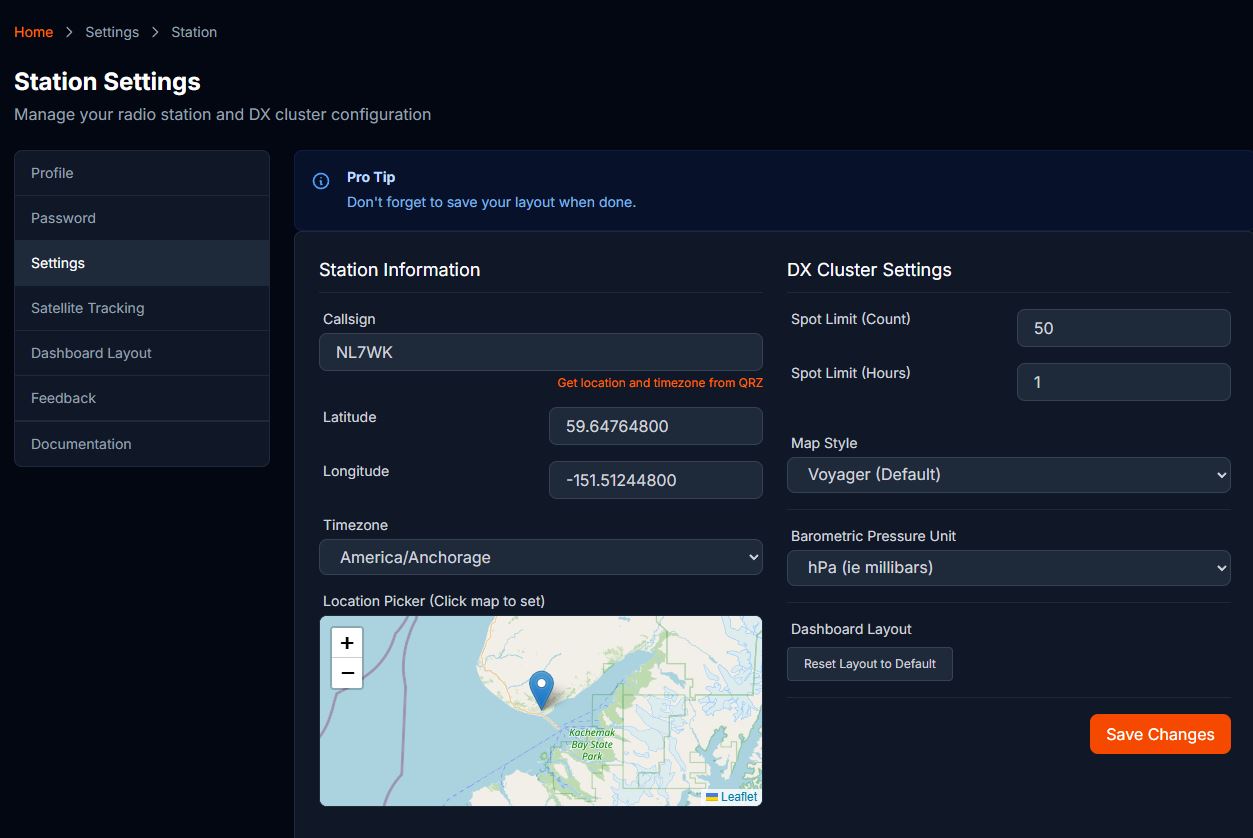Viewport: 1253px width, 838px height.
Task: Click the Save Changes button
Action: (1160, 734)
